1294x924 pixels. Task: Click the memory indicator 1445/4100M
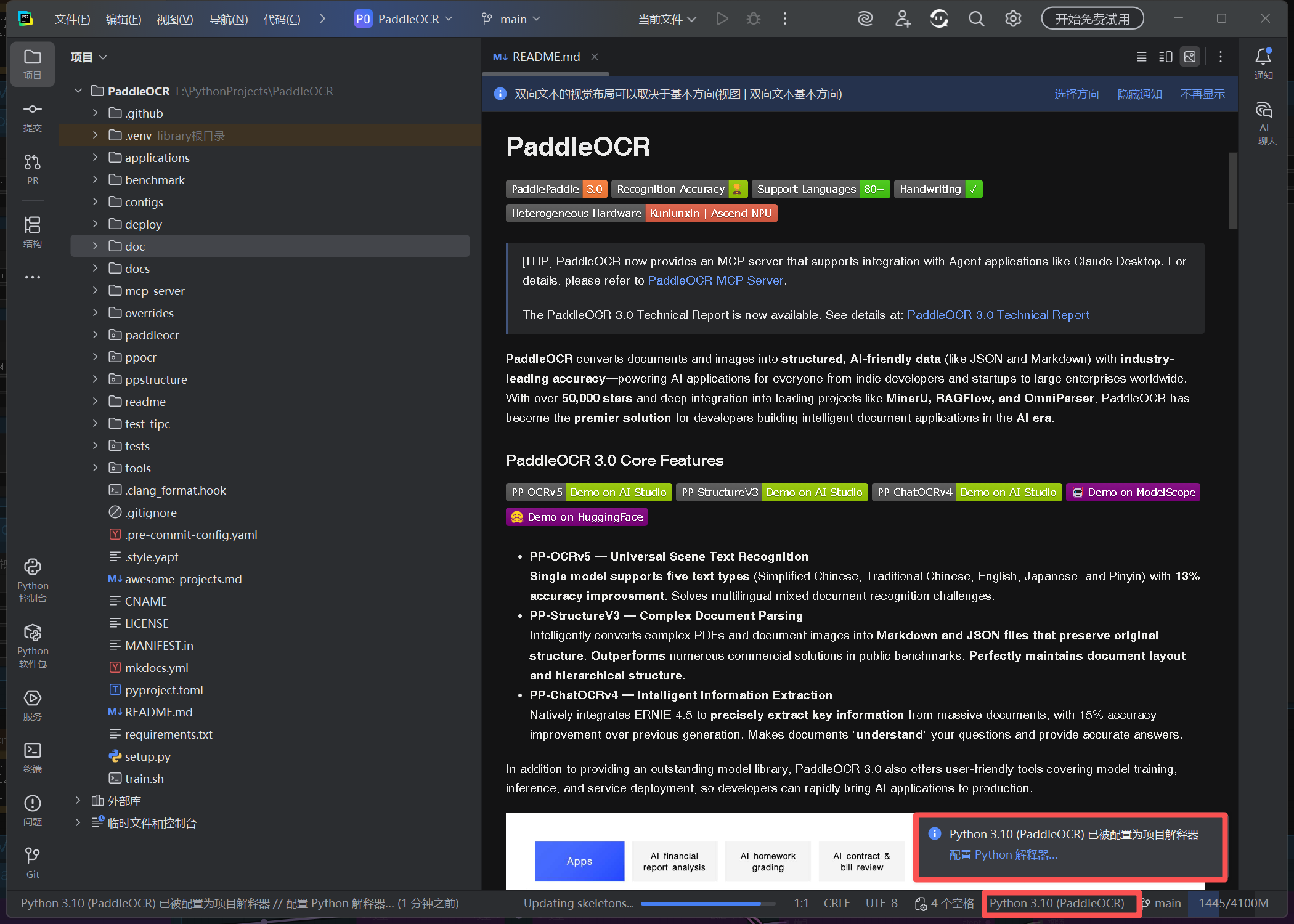(1233, 903)
